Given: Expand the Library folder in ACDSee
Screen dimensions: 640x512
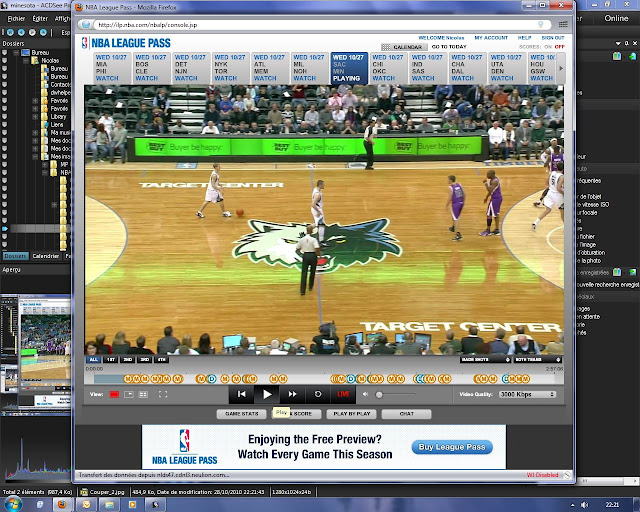Looking at the screenshot, I should pyautogui.click(x=35, y=116).
